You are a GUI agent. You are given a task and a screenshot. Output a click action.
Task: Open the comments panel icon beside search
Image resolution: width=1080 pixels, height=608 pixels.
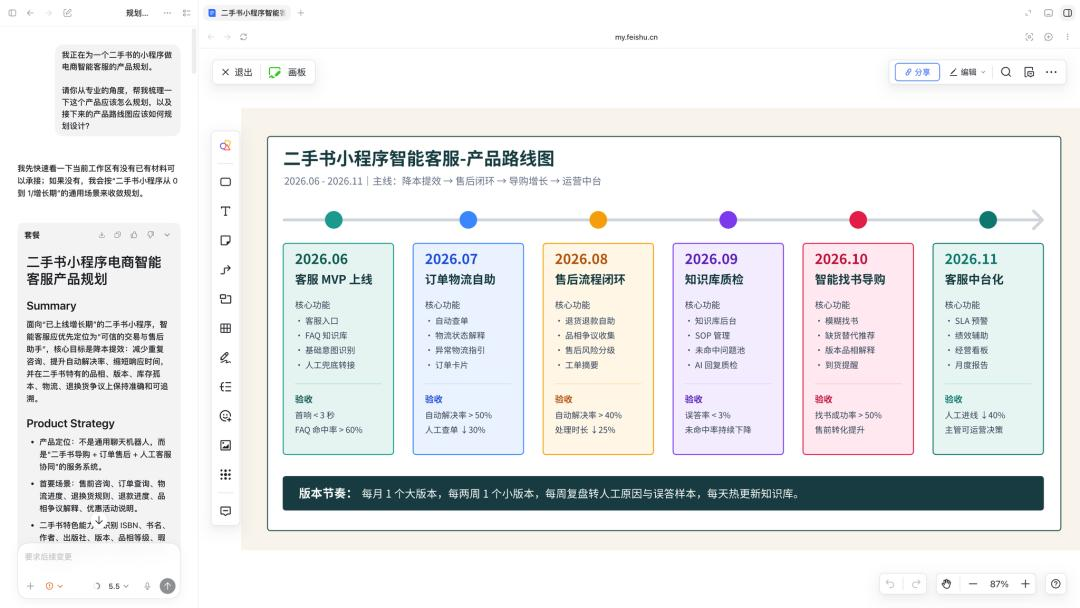coord(1029,72)
